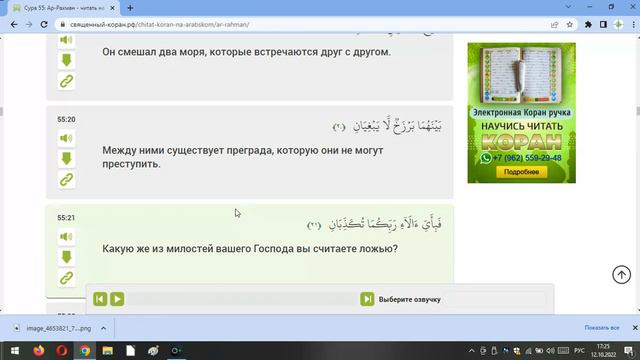Go forward in browser history
Screen dimensions: 640x360
pyautogui.click(x=29, y=24)
